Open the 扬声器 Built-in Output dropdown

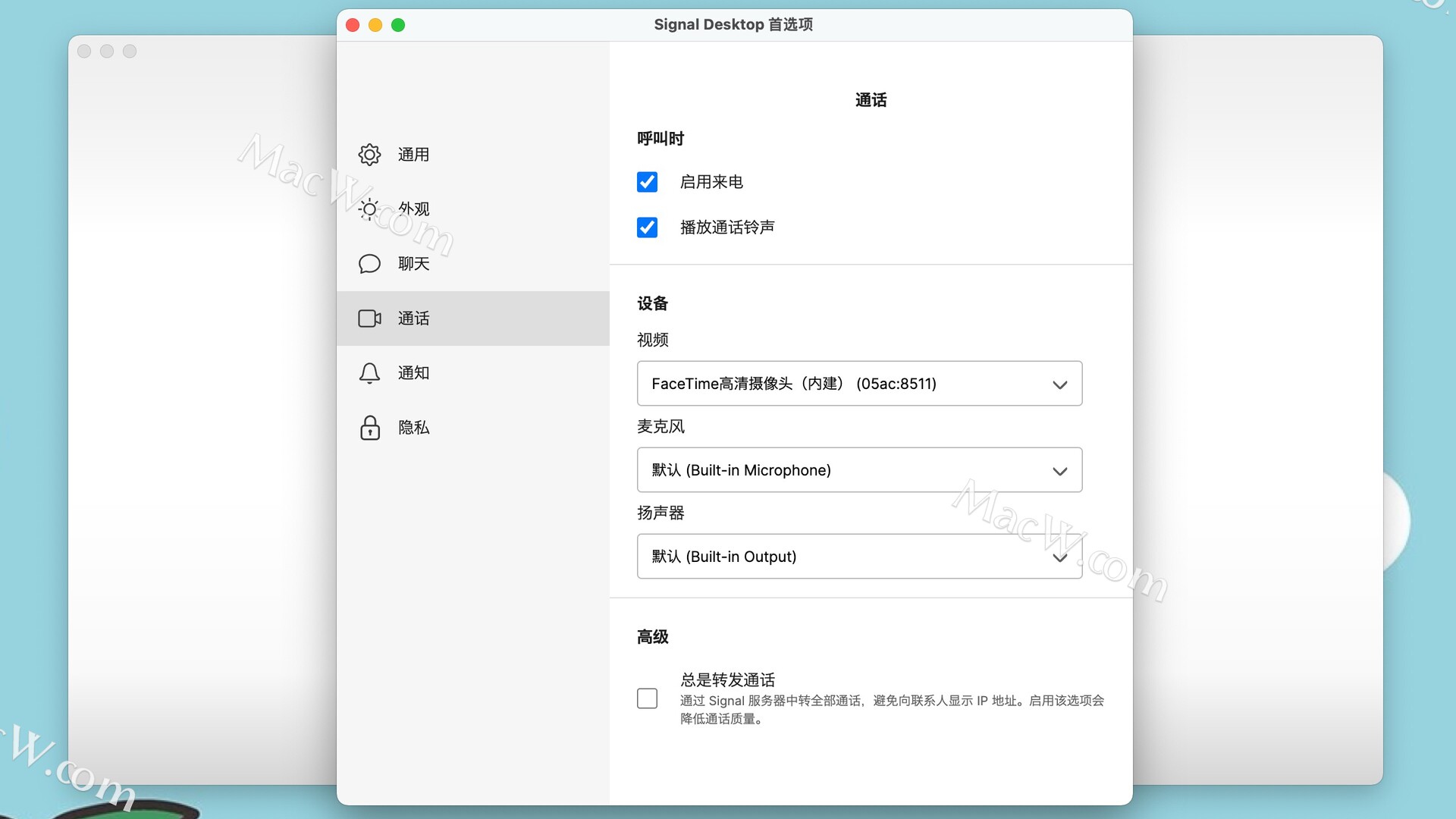(x=859, y=557)
